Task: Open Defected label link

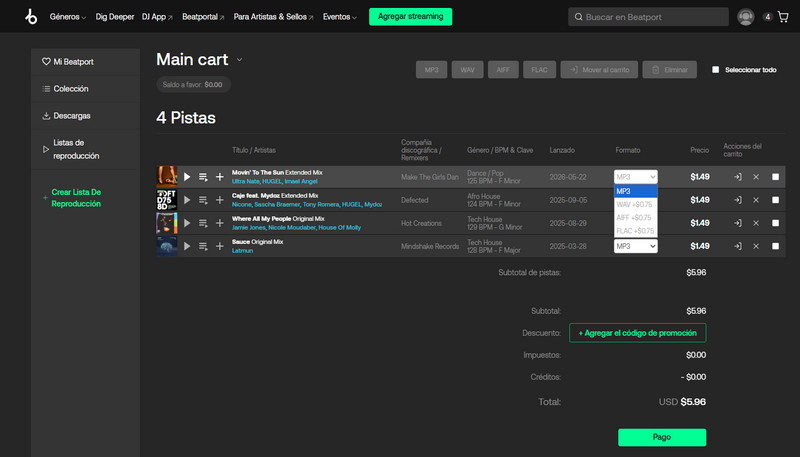Action: click(x=414, y=200)
